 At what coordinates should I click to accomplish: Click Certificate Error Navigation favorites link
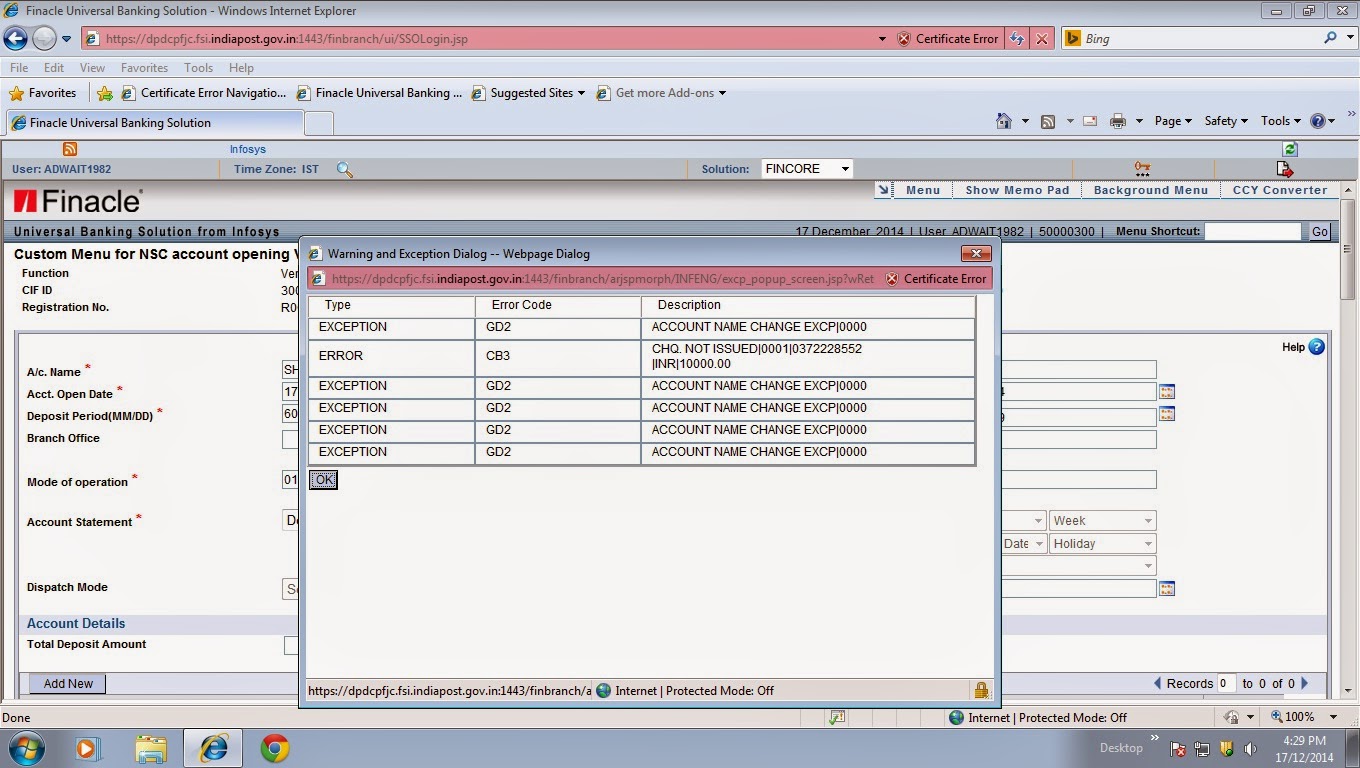205,93
